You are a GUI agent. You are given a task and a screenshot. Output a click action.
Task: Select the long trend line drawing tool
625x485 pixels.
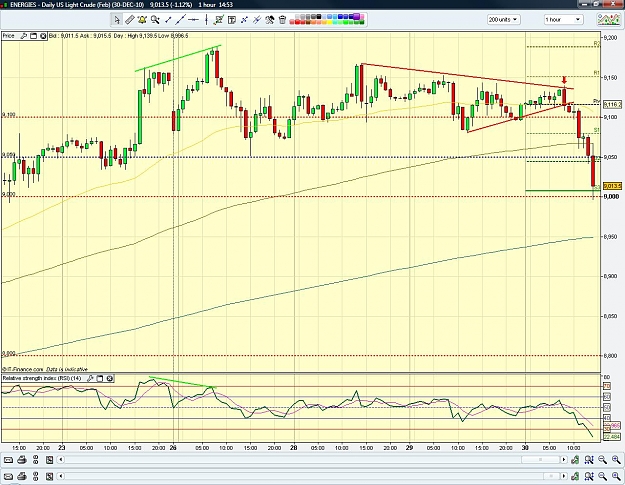tap(181, 20)
